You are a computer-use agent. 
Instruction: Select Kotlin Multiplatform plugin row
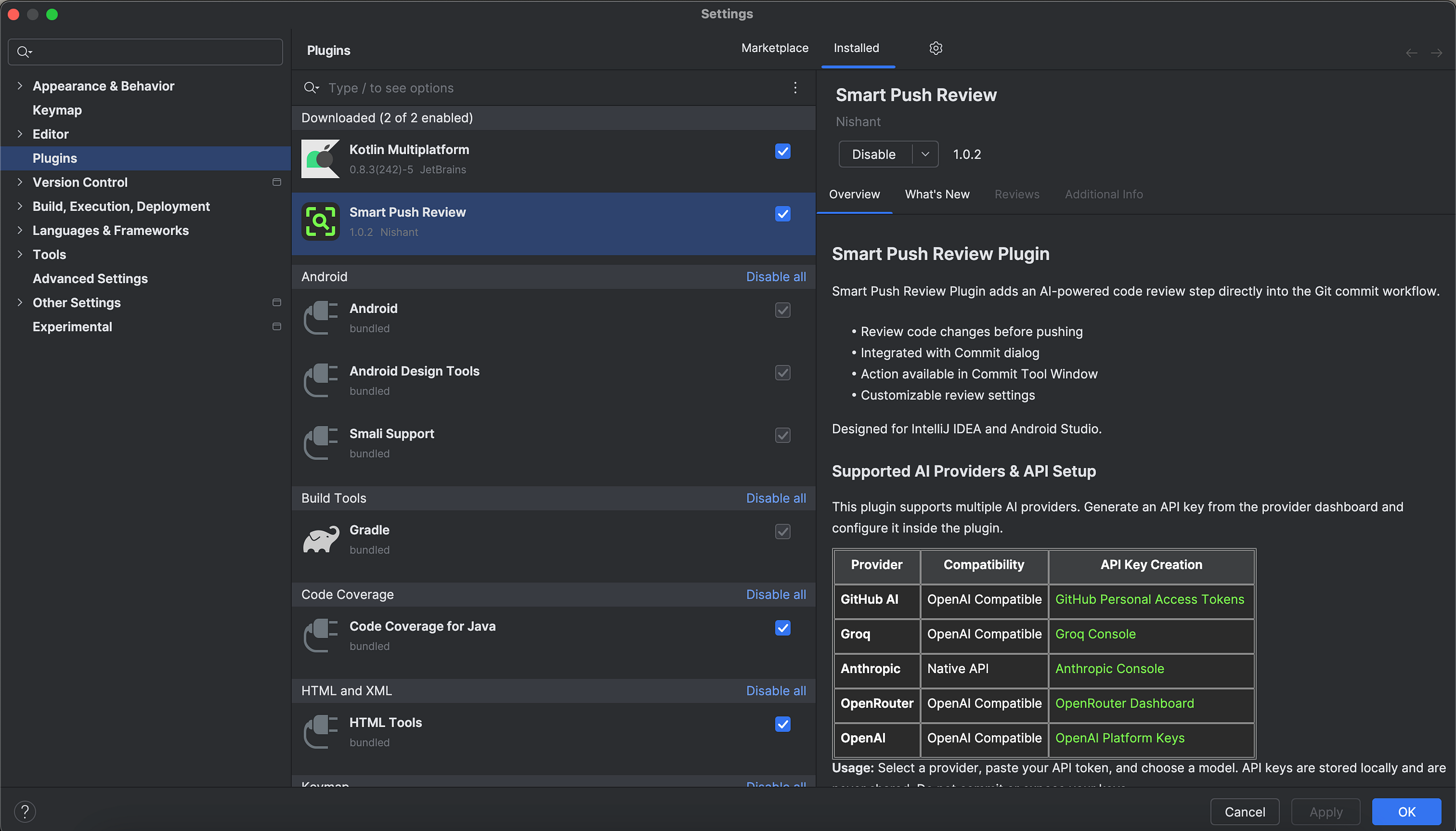[553, 160]
